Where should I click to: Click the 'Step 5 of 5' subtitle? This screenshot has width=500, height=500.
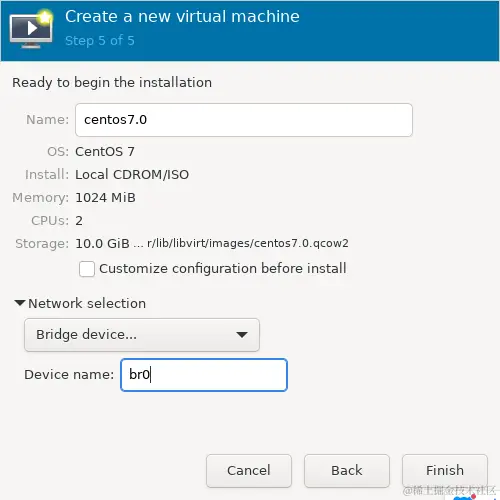tap(100, 41)
